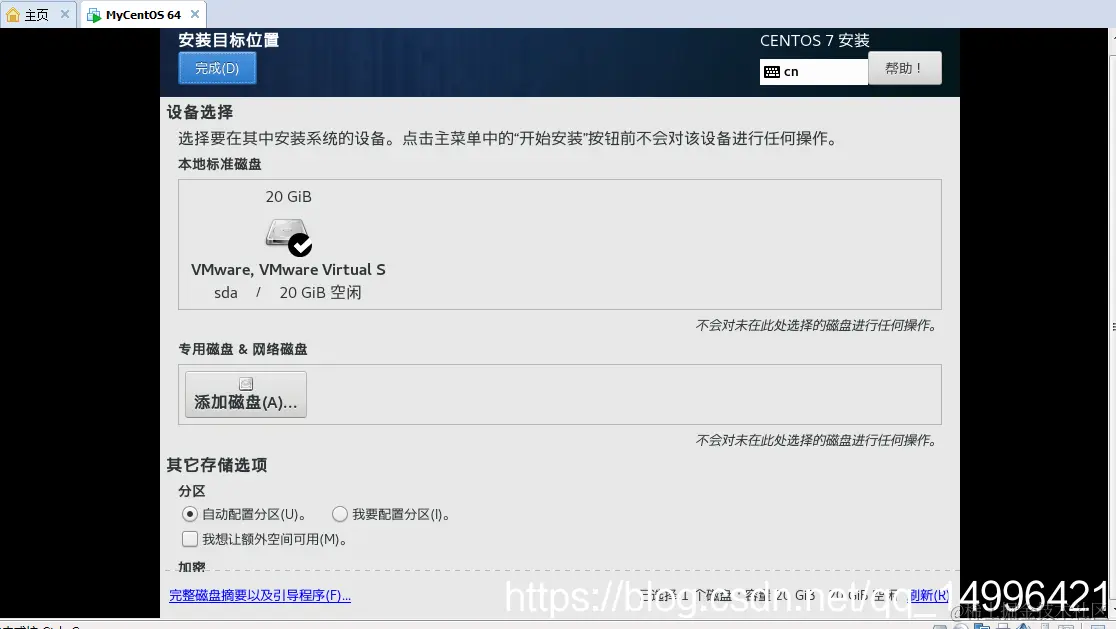
Task: Click the CD/DVD icon in VMware status bar
Action: coord(960,626)
